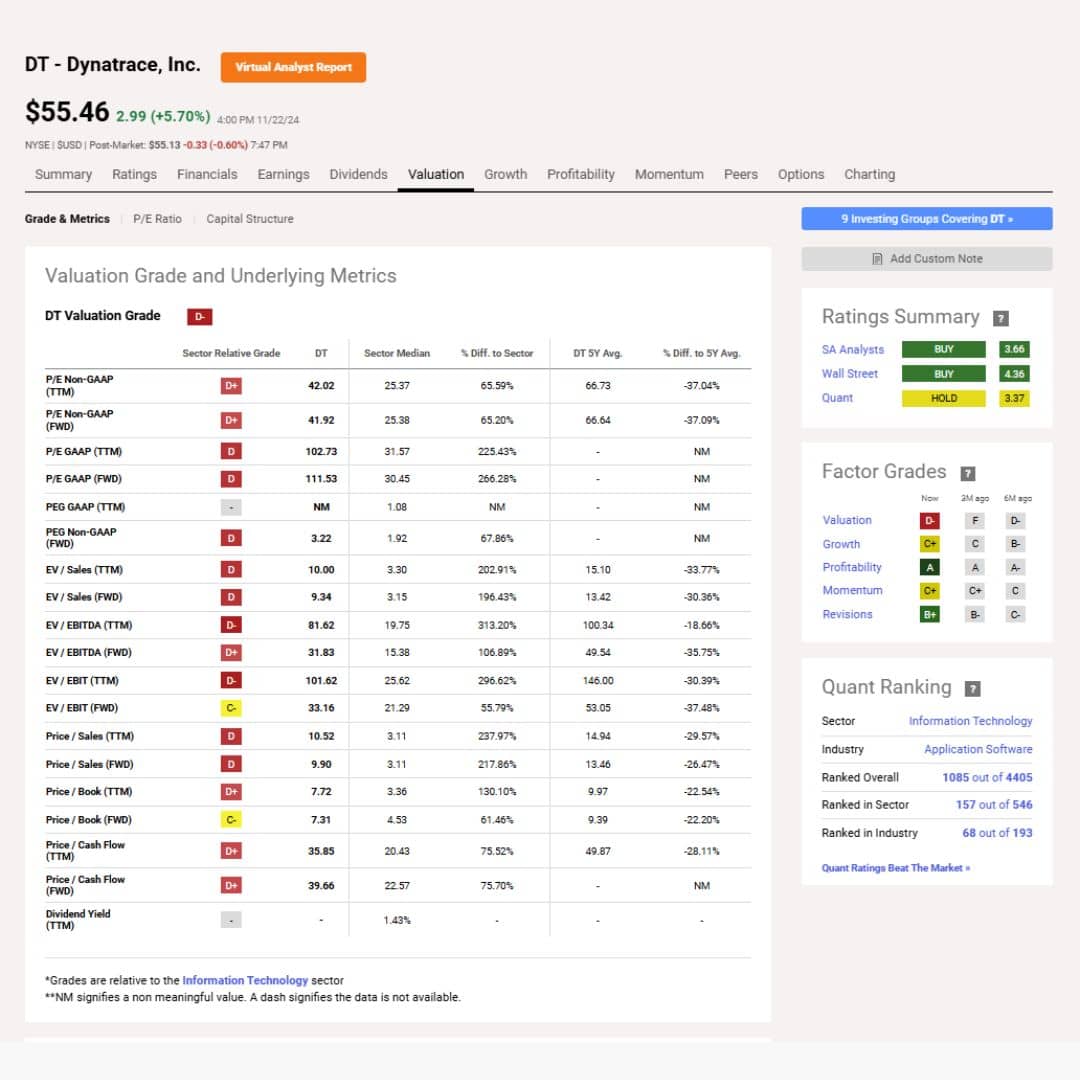View the Peers tab

tap(740, 174)
